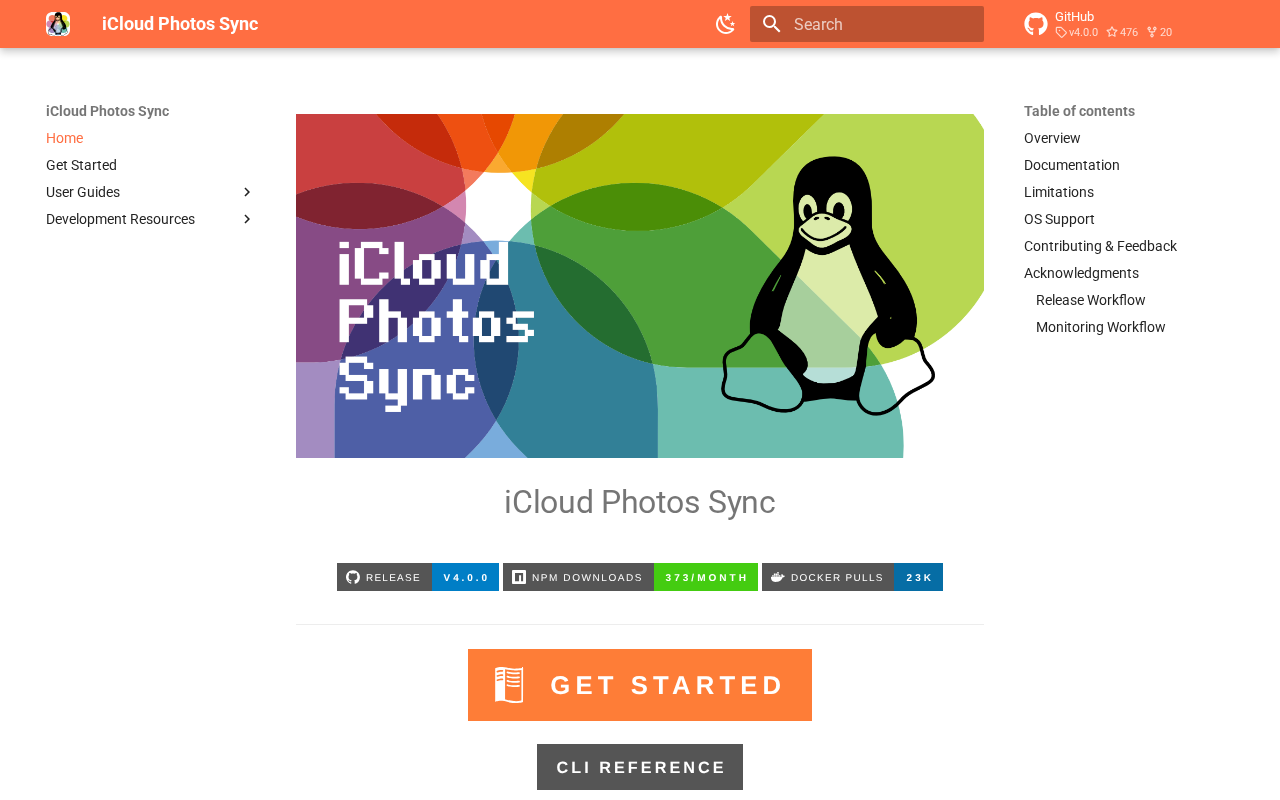Open the CLI Reference button
Image resolution: width=1280 pixels, height=800 pixels.
[640, 767]
